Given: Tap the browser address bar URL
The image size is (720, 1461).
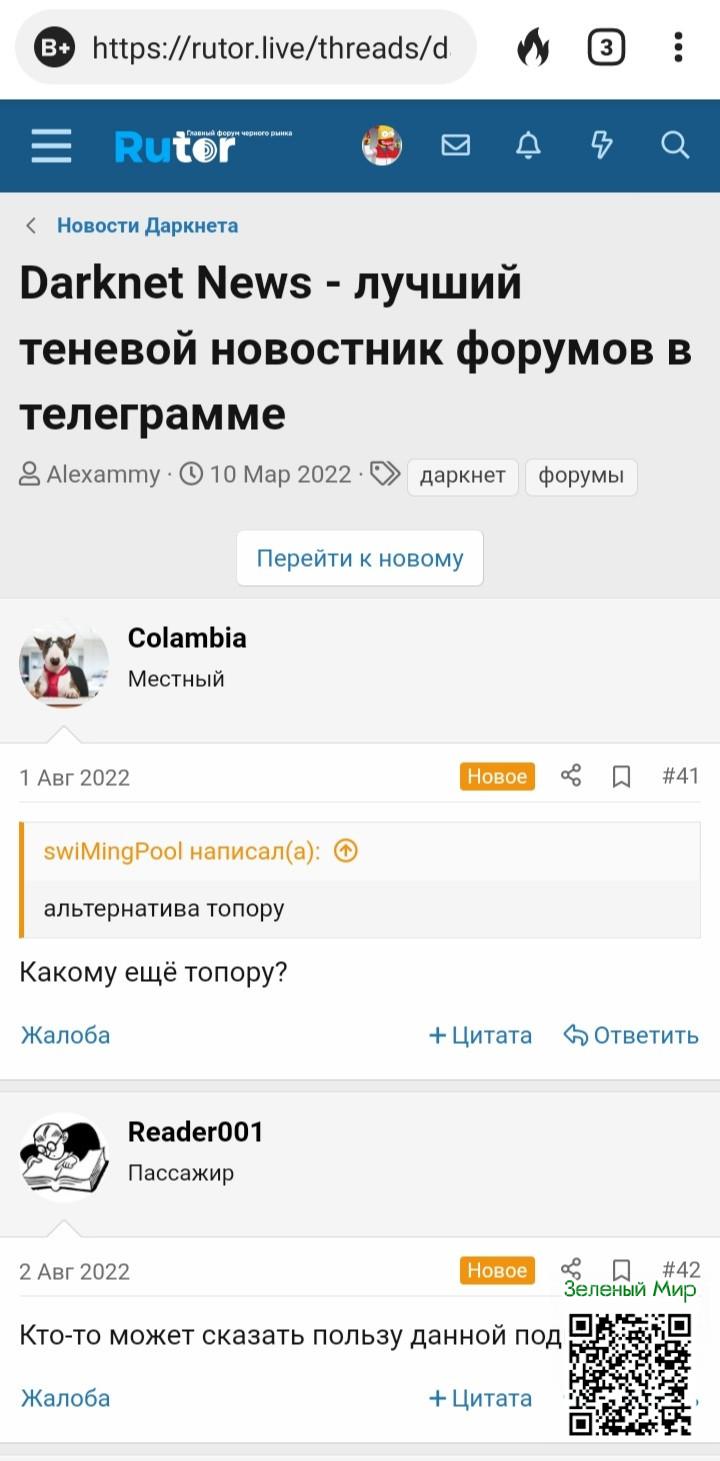Looking at the screenshot, I should (270, 47).
